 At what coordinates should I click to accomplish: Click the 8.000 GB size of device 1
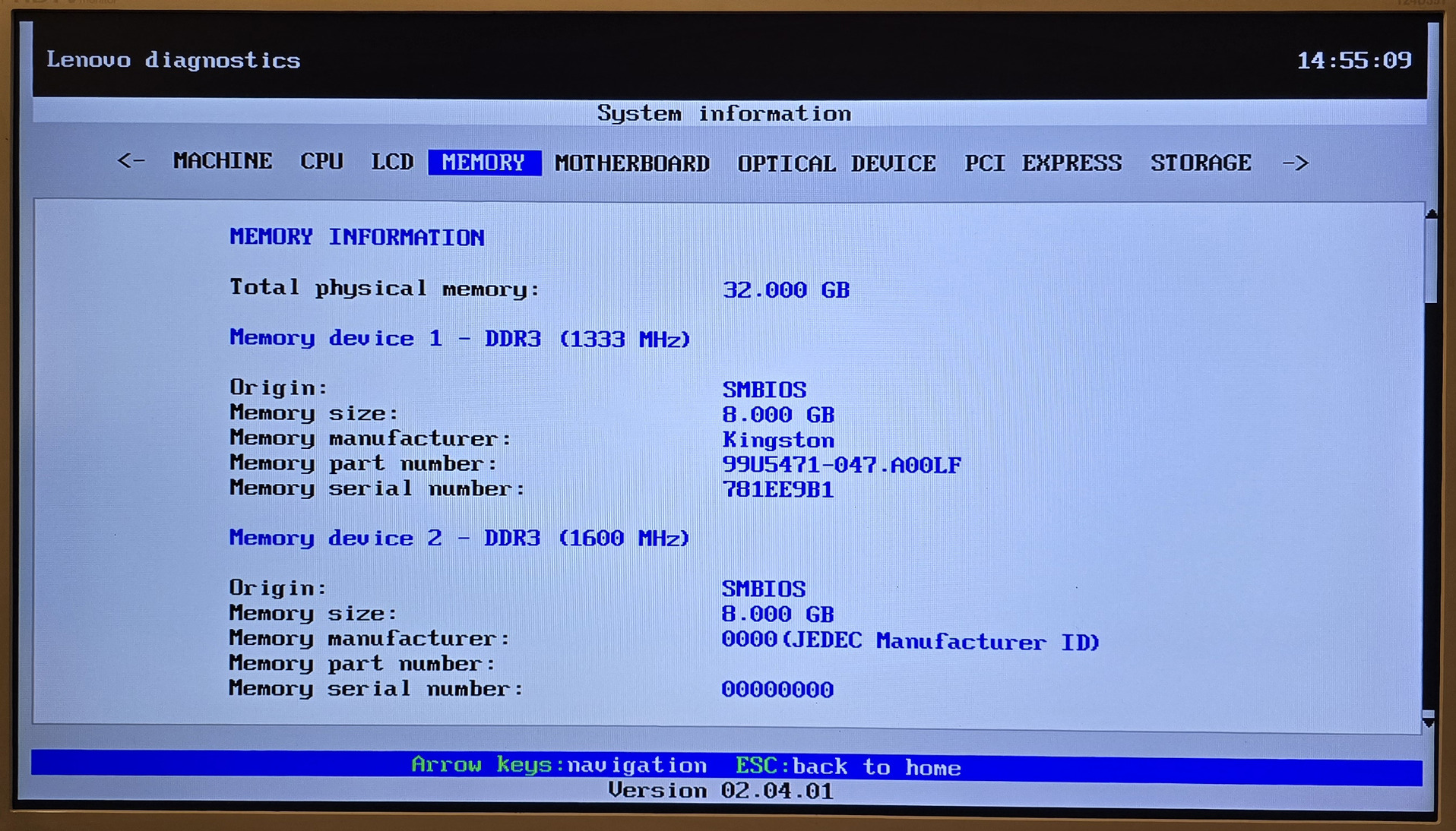tap(778, 415)
